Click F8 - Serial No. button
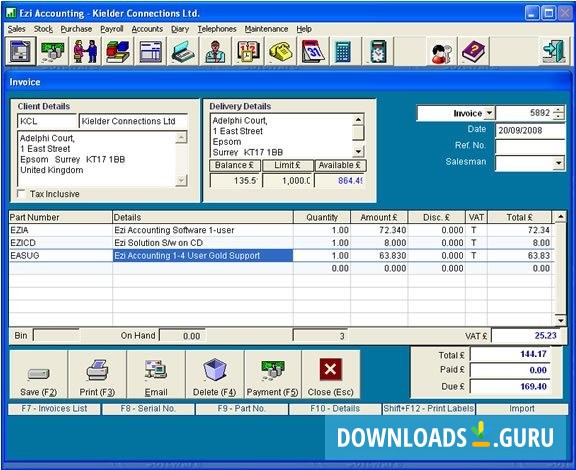 [x=148, y=409]
